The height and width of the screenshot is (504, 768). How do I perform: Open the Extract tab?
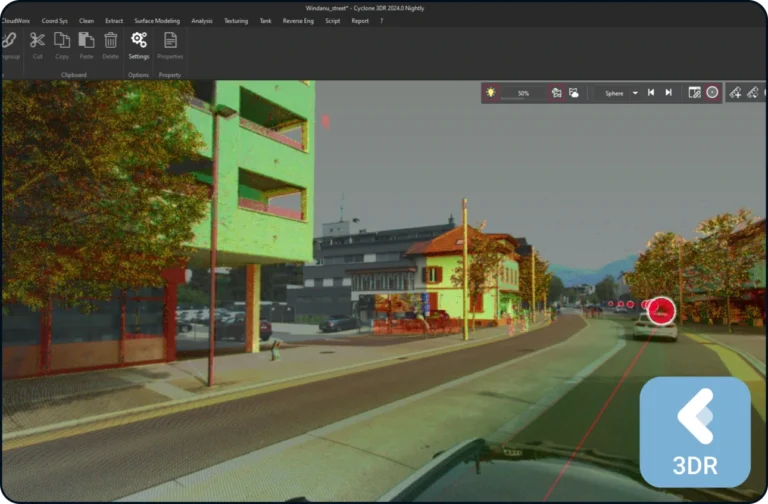[114, 21]
